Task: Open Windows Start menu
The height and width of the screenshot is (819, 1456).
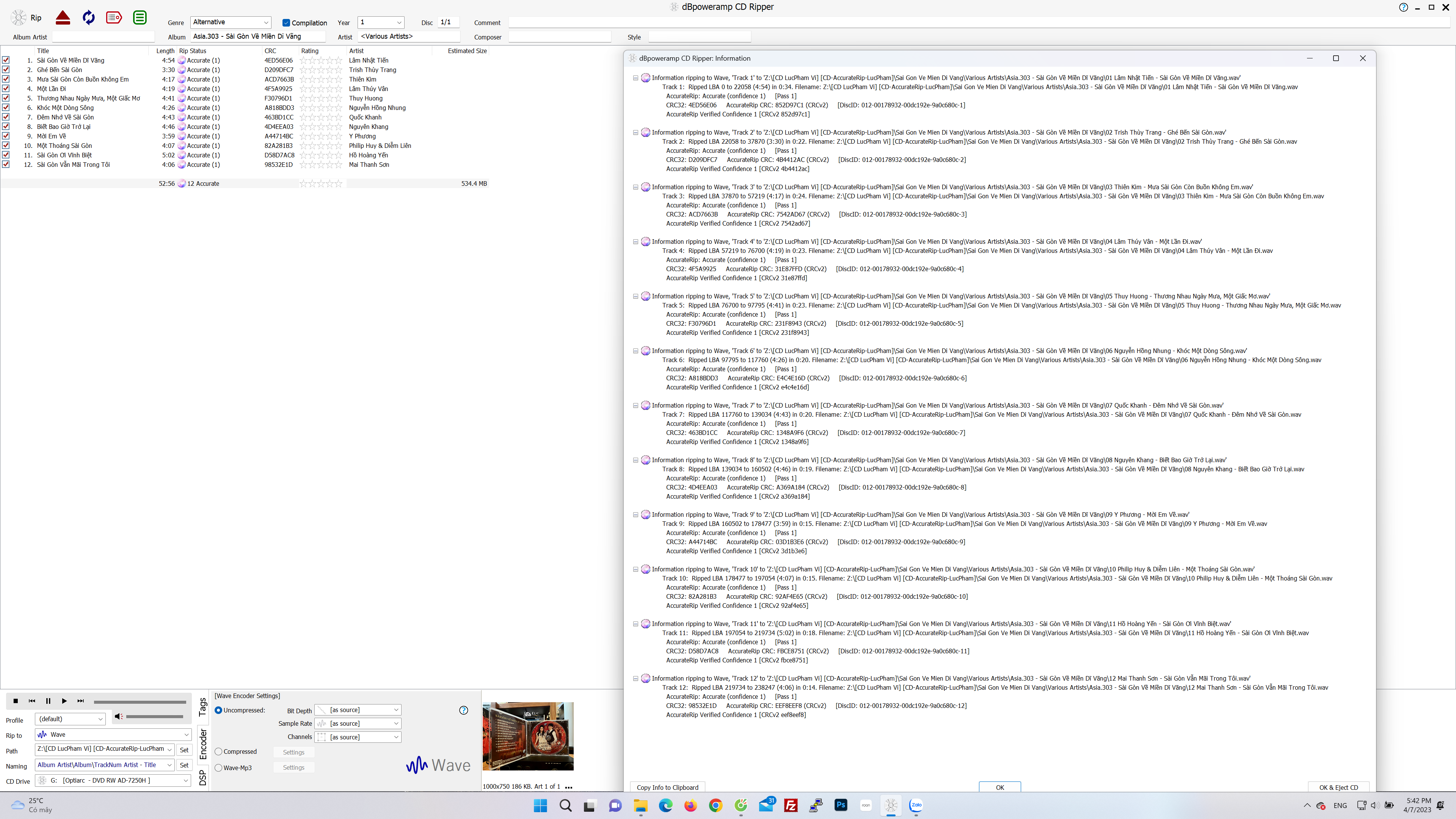Action: pos(540,805)
